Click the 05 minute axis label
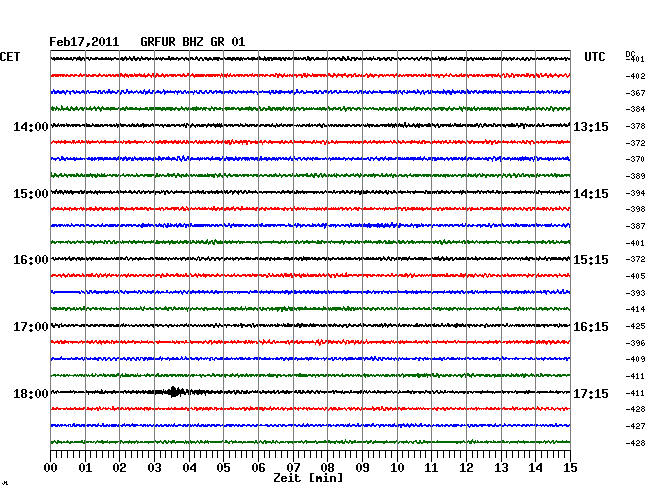The width and height of the screenshot is (650, 494). click(x=223, y=468)
